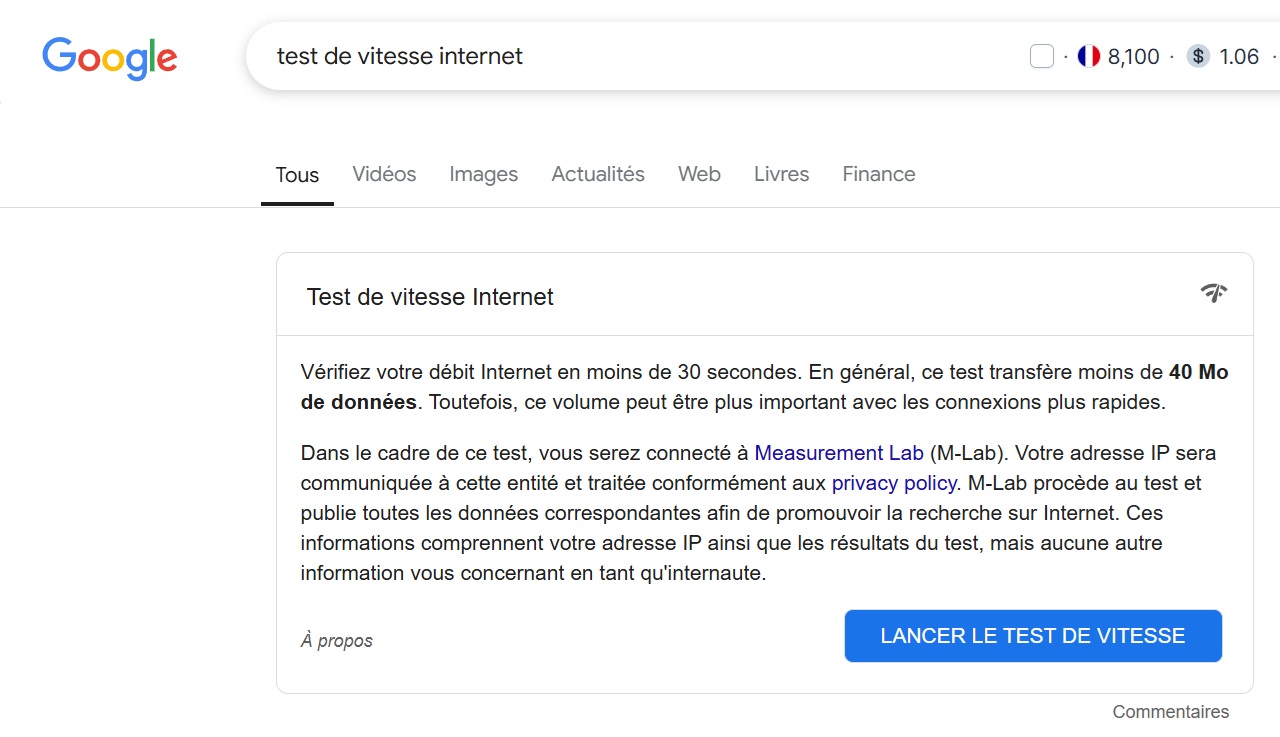Launch the speed test with LANCER LE TEST DE VITESSE

pos(1032,635)
